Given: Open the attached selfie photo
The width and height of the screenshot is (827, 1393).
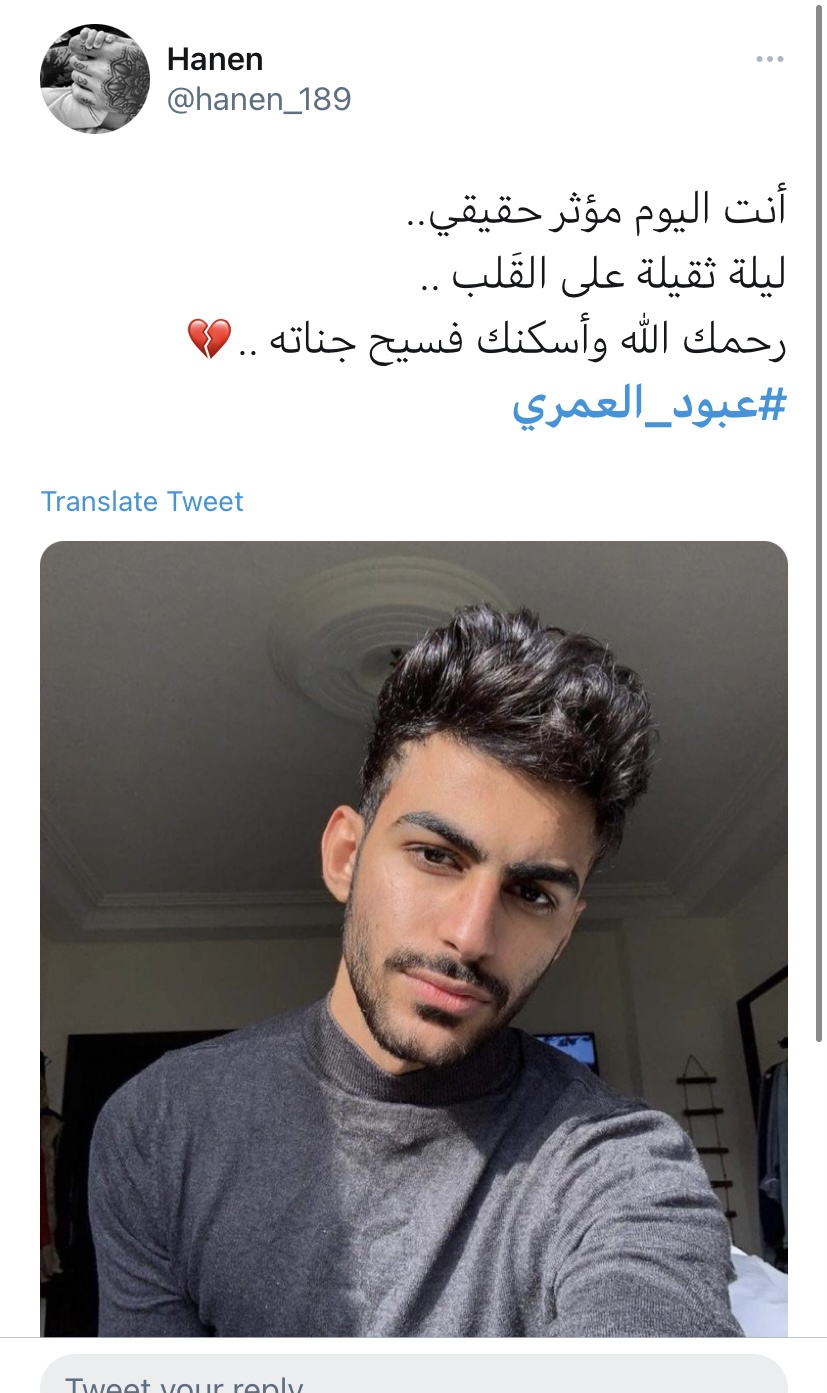Looking at the screenshot, I should [x=414, y=939].
